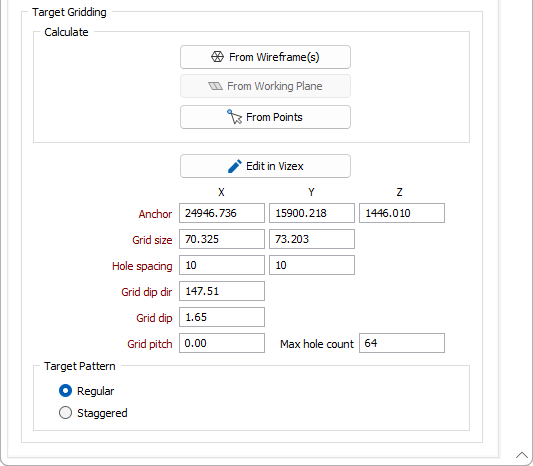This screenshot has height=466, width=533.
Task: Click the Grid pitch label
Action: point(150,344)
